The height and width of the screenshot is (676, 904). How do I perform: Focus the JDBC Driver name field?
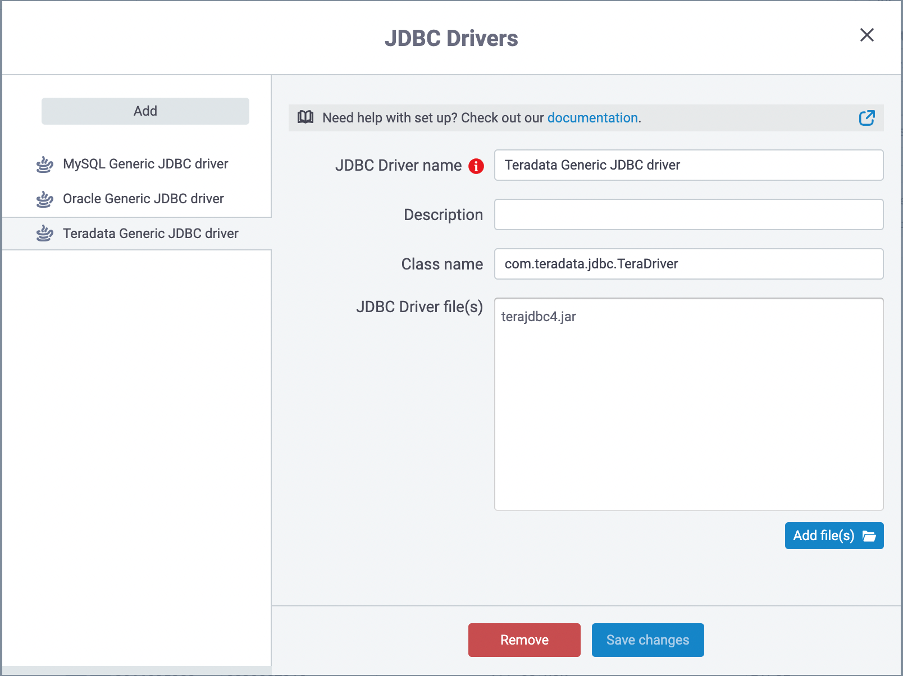688,165
